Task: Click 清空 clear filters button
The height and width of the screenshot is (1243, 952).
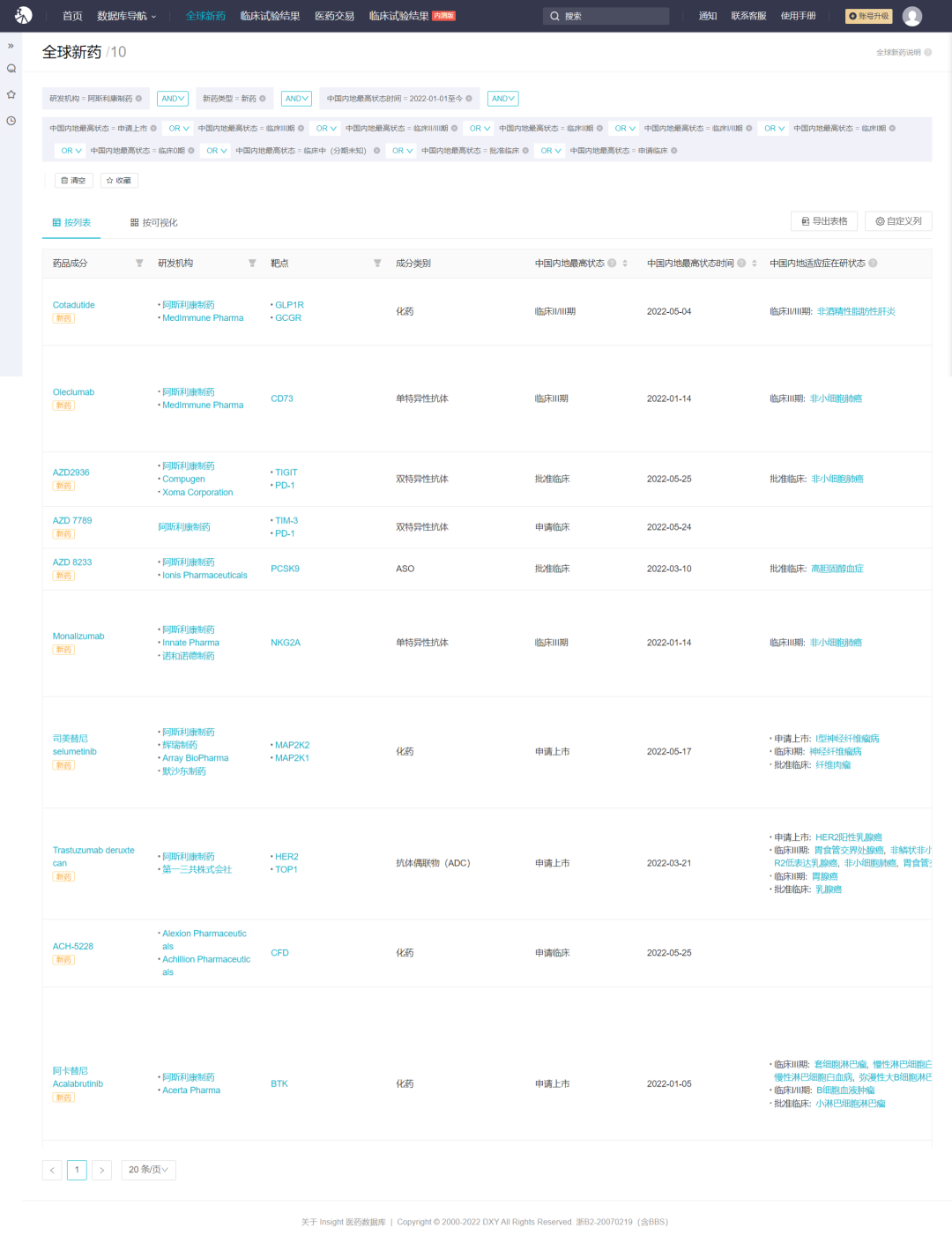Action: [x=73, y=181]
